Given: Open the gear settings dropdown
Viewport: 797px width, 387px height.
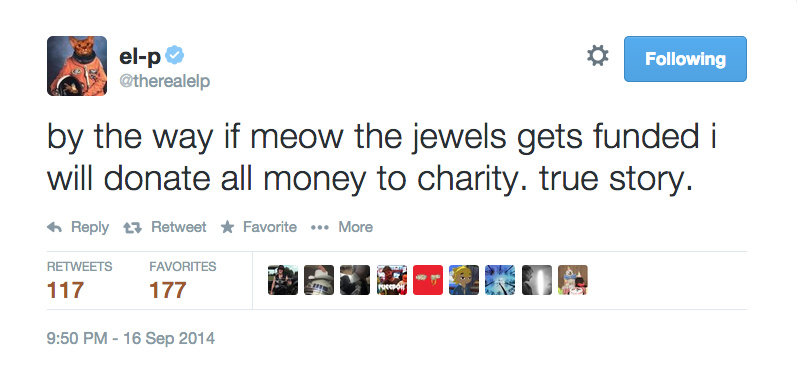Looking at the screenshot, I should pos(598,55).
